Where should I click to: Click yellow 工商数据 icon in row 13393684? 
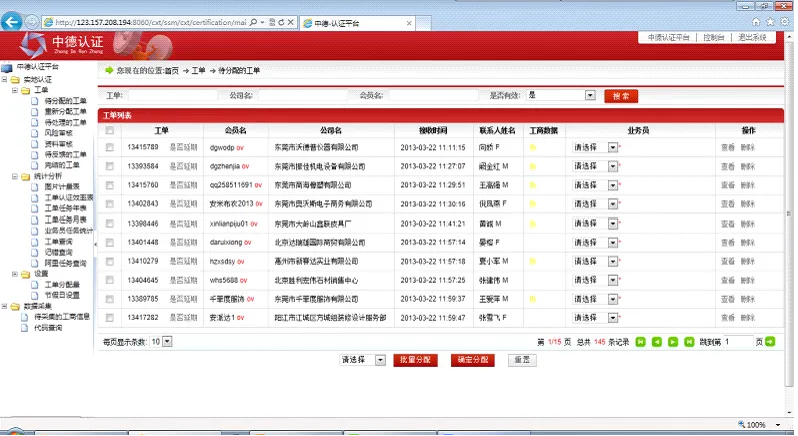[532, 166]
